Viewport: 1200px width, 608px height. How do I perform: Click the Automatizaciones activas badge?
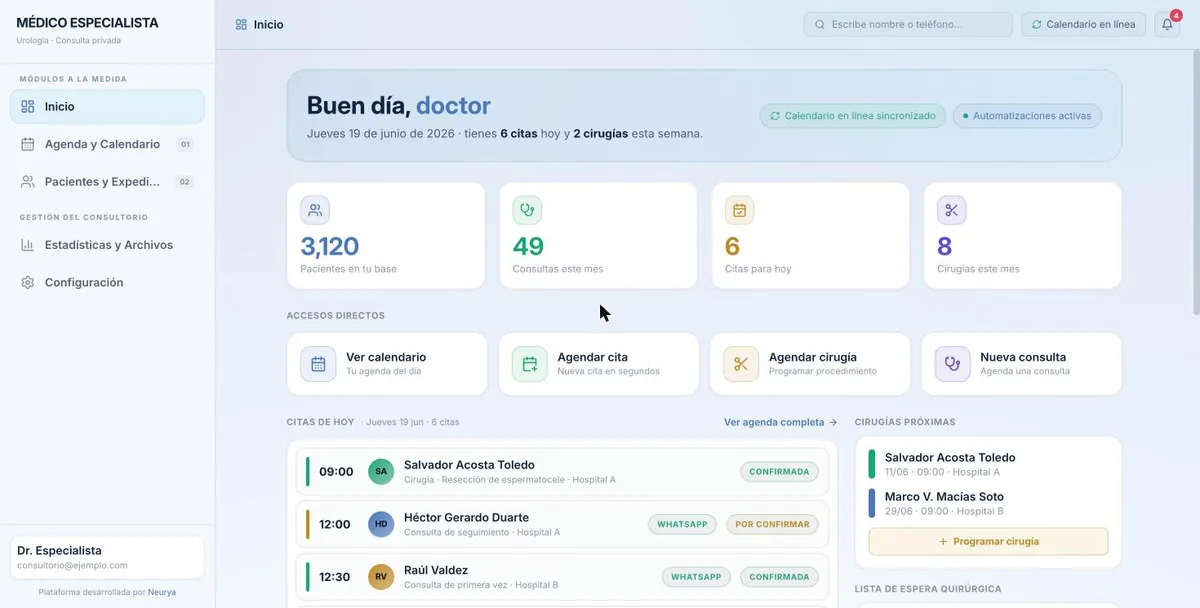1027,116
